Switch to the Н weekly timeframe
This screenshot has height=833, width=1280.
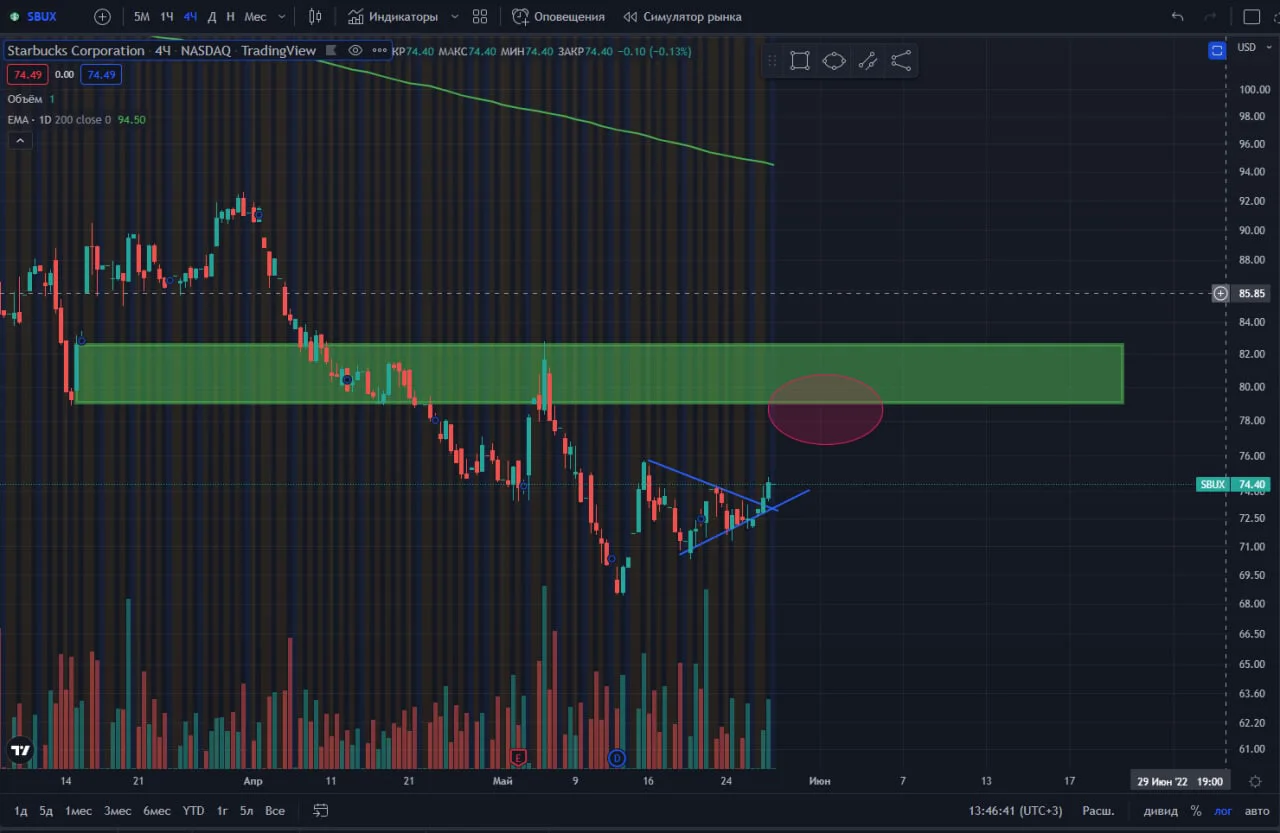231,17
